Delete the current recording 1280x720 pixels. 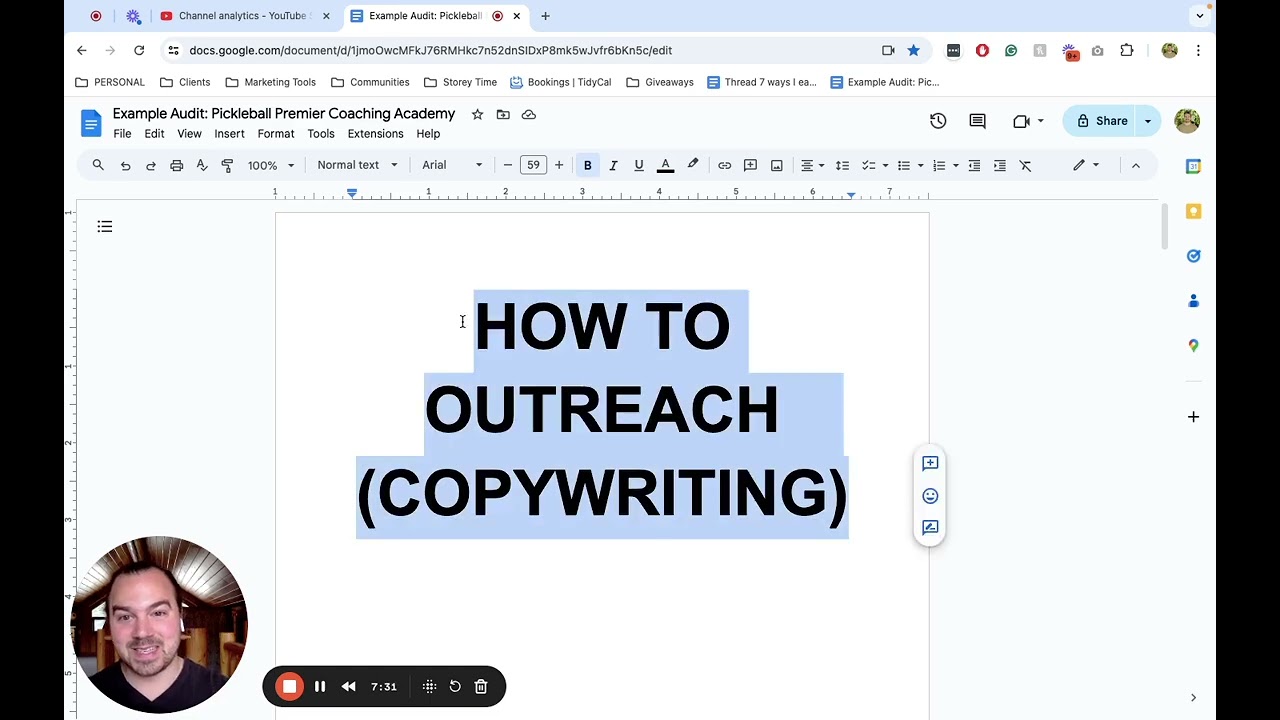click(x=481, y=687)
